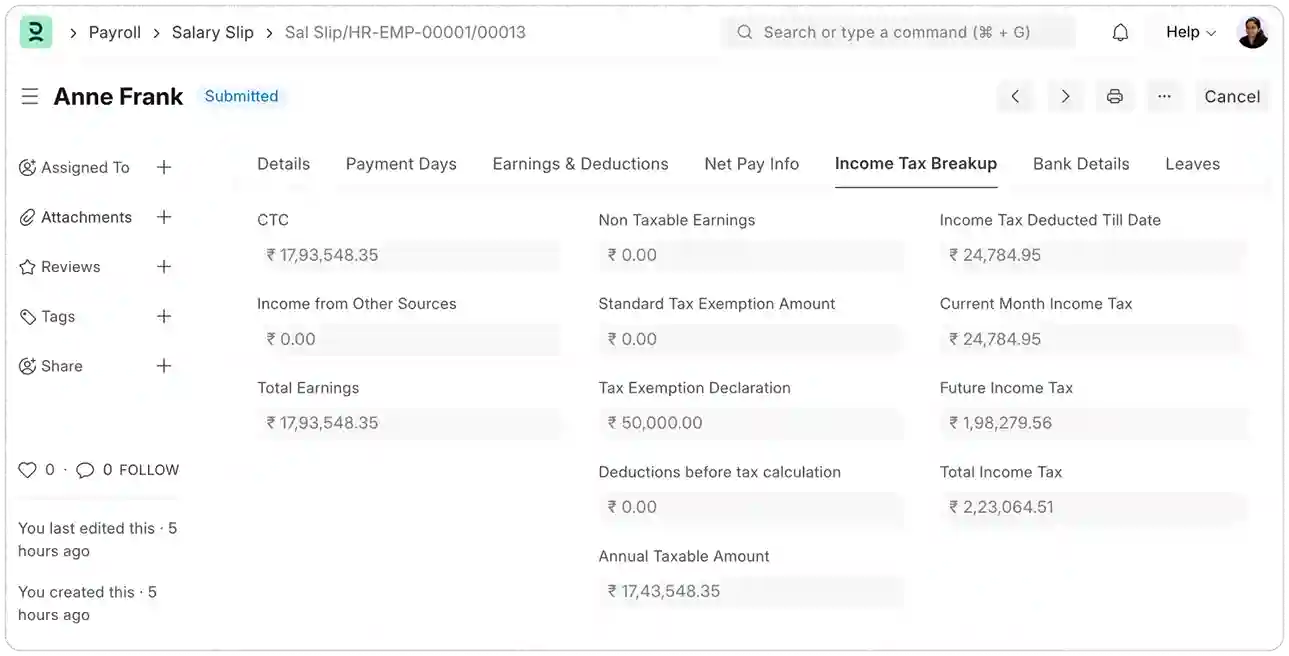
Task: Click the Tags icon in the sidebar
Action: pyautogui.click(x=28, y=316)
